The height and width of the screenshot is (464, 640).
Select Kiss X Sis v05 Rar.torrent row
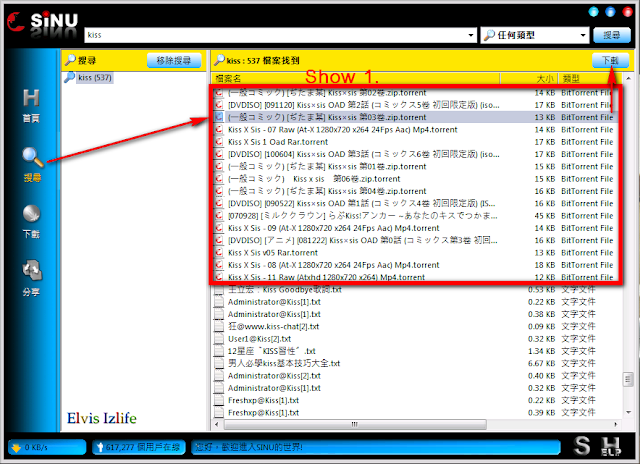(x=414, y=252)
